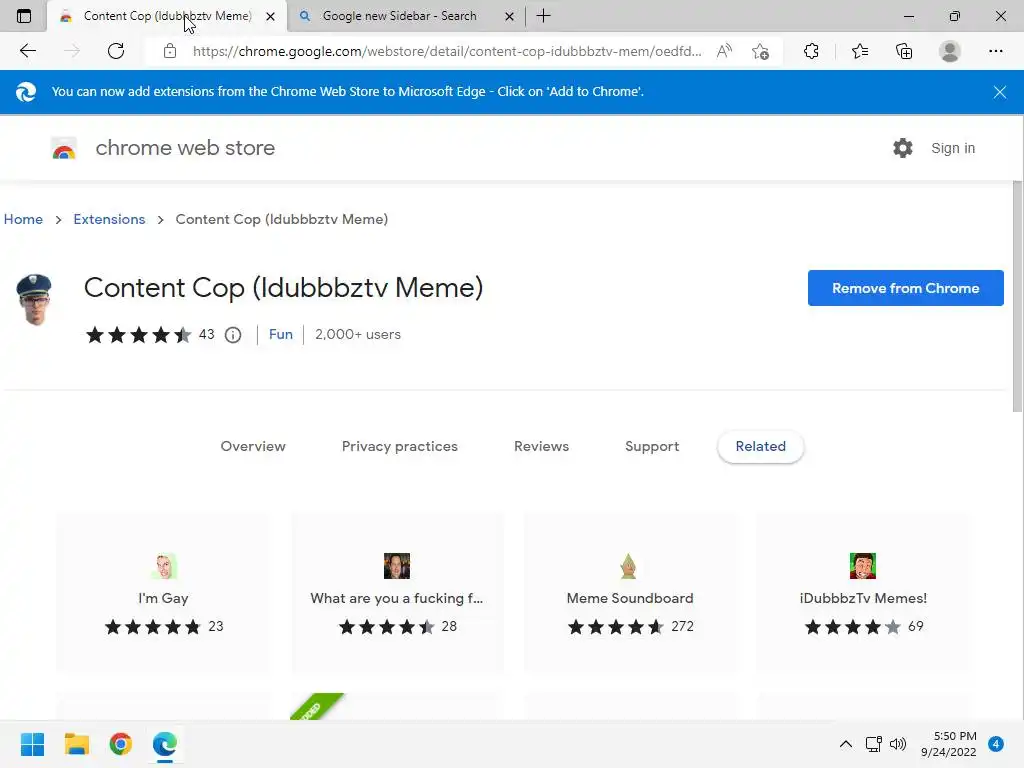Viewport: 1024px width, 768px height.
Task: Switch to Overview tab
Action: 253,447
